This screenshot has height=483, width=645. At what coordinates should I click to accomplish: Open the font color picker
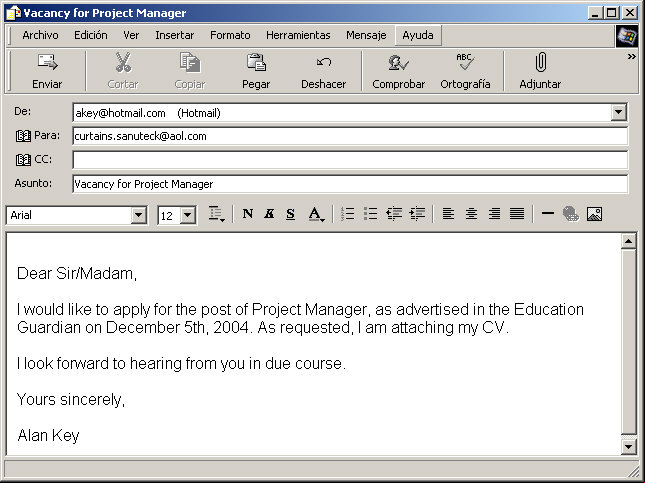pyautogui.click(x=316, y=214)
